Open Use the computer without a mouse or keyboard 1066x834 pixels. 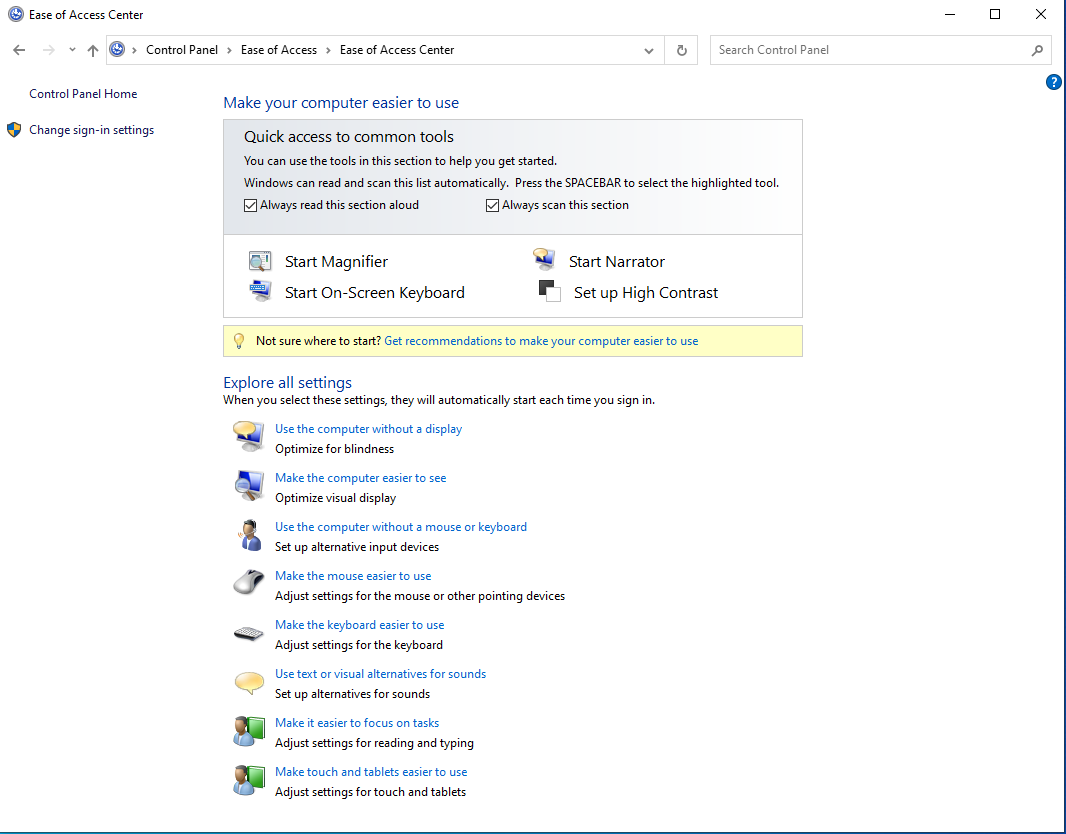(401, 527)
